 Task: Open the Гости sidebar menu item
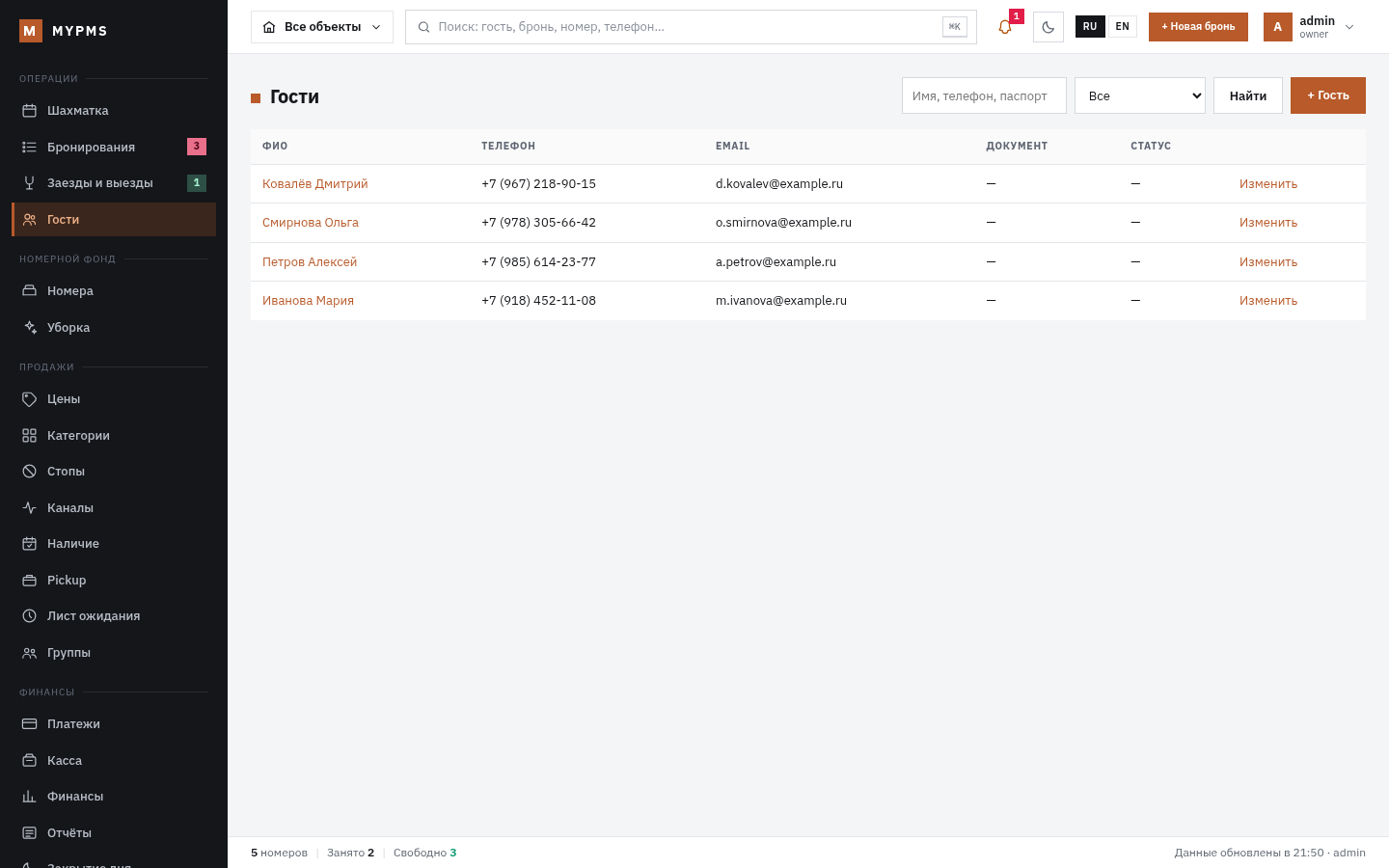coord(114,220)
